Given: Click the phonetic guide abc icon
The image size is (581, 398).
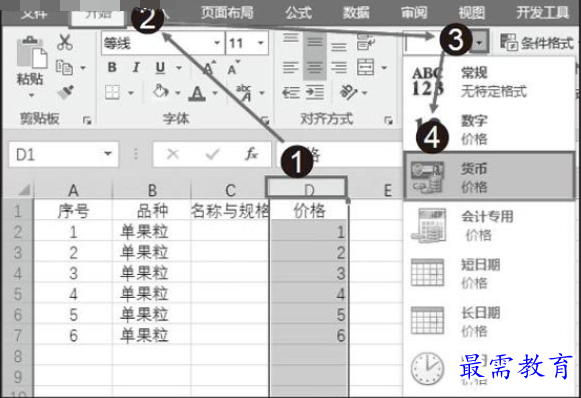Looking at the screenshot, I should (243, 93).
